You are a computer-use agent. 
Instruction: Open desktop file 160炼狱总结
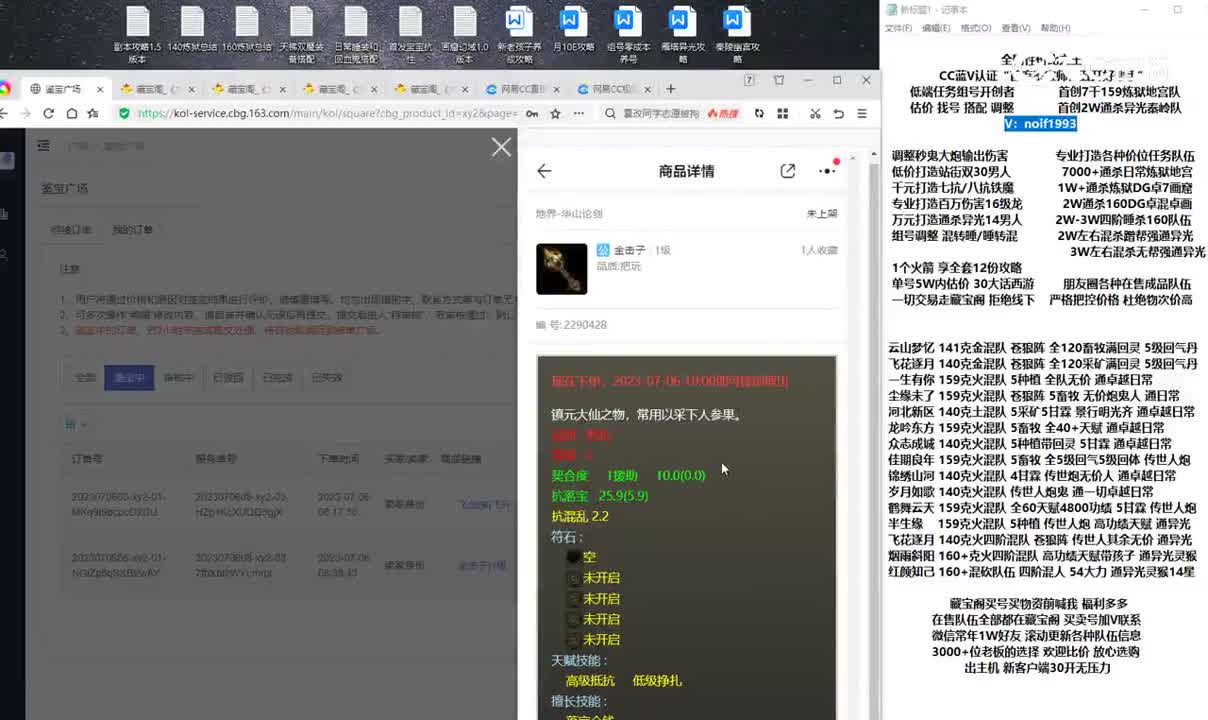(x=247, y=29)
